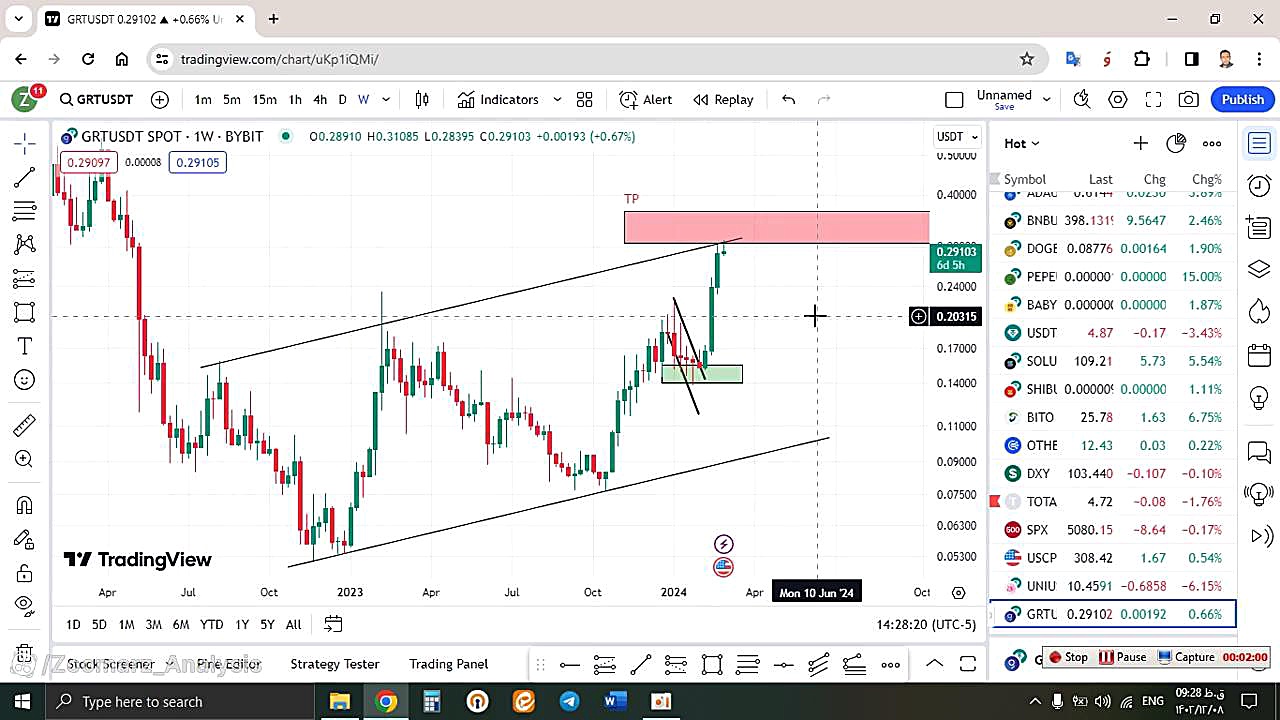
Task: Open the patterns drawing tool
Action: point(25,245)
